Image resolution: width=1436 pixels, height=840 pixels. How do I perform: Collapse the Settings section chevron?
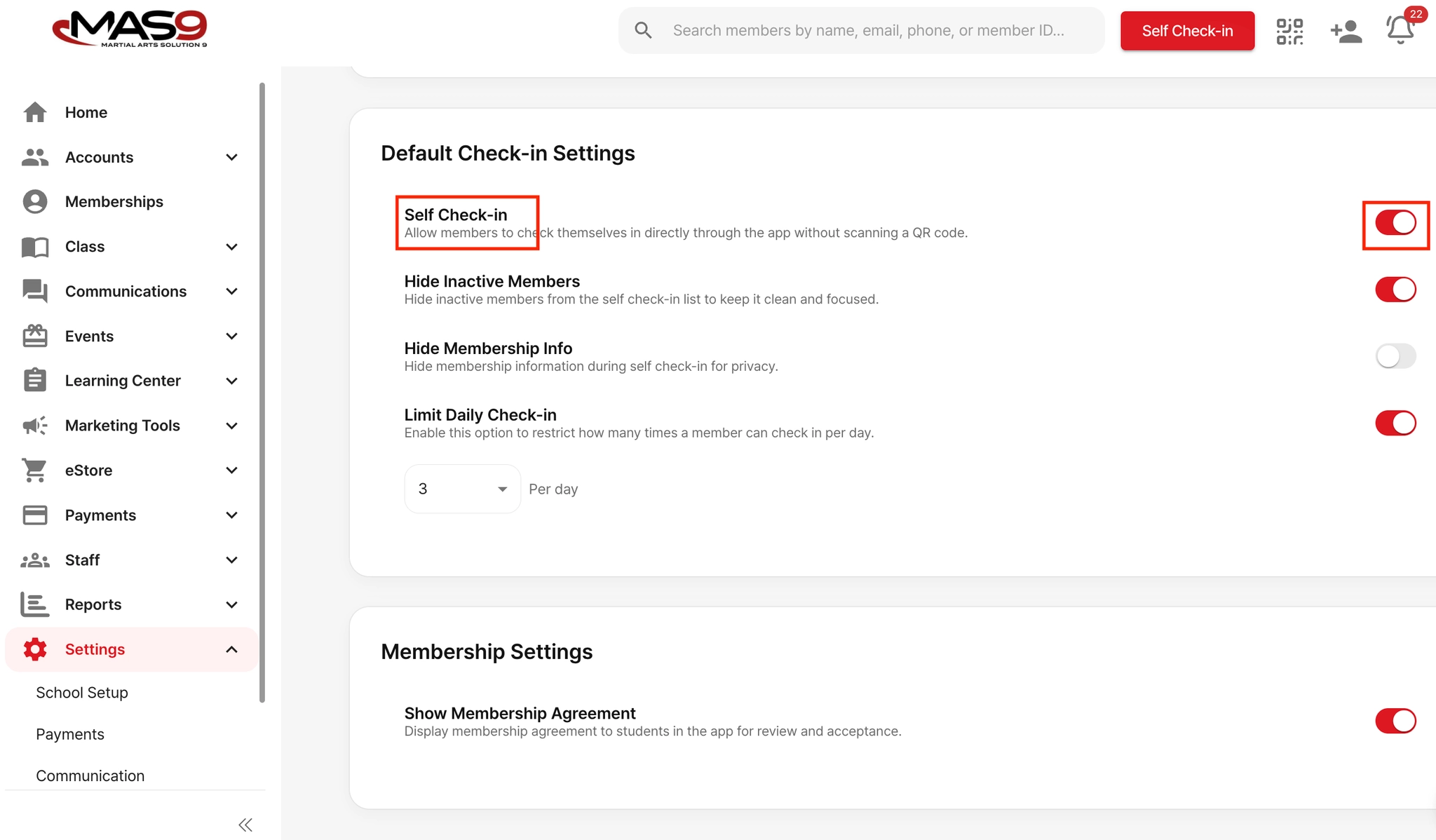click(x=232, y=649)
